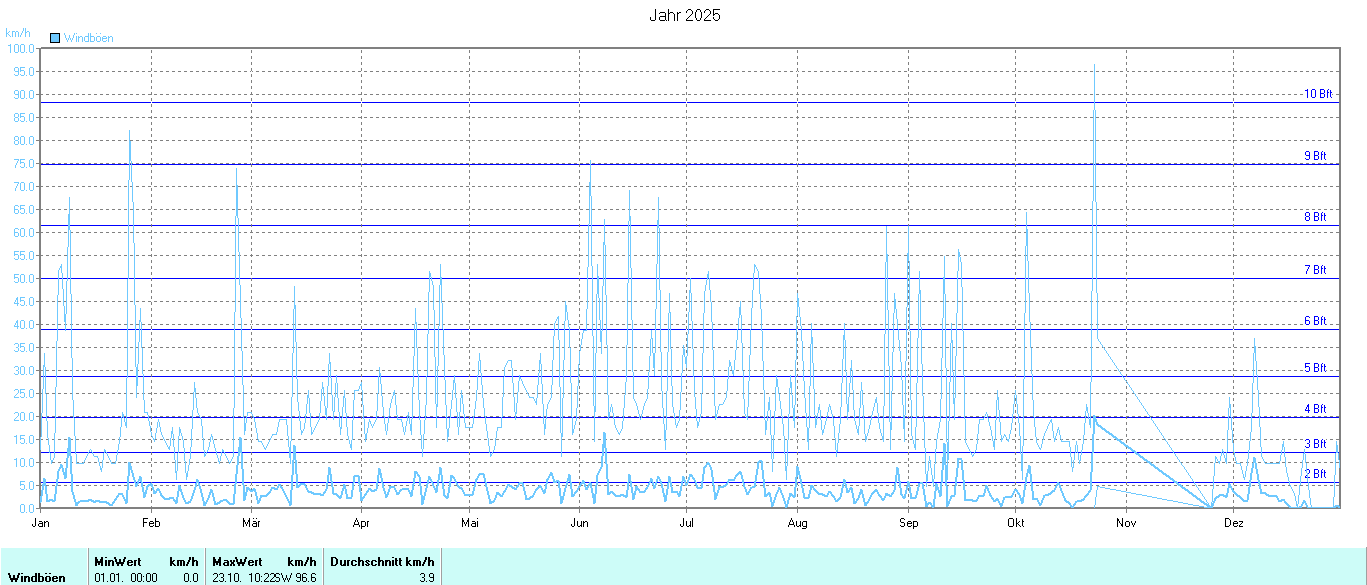Click the 3 Bft threshold label
This screenshot has width=1367, height=585.
(1315, 444)
